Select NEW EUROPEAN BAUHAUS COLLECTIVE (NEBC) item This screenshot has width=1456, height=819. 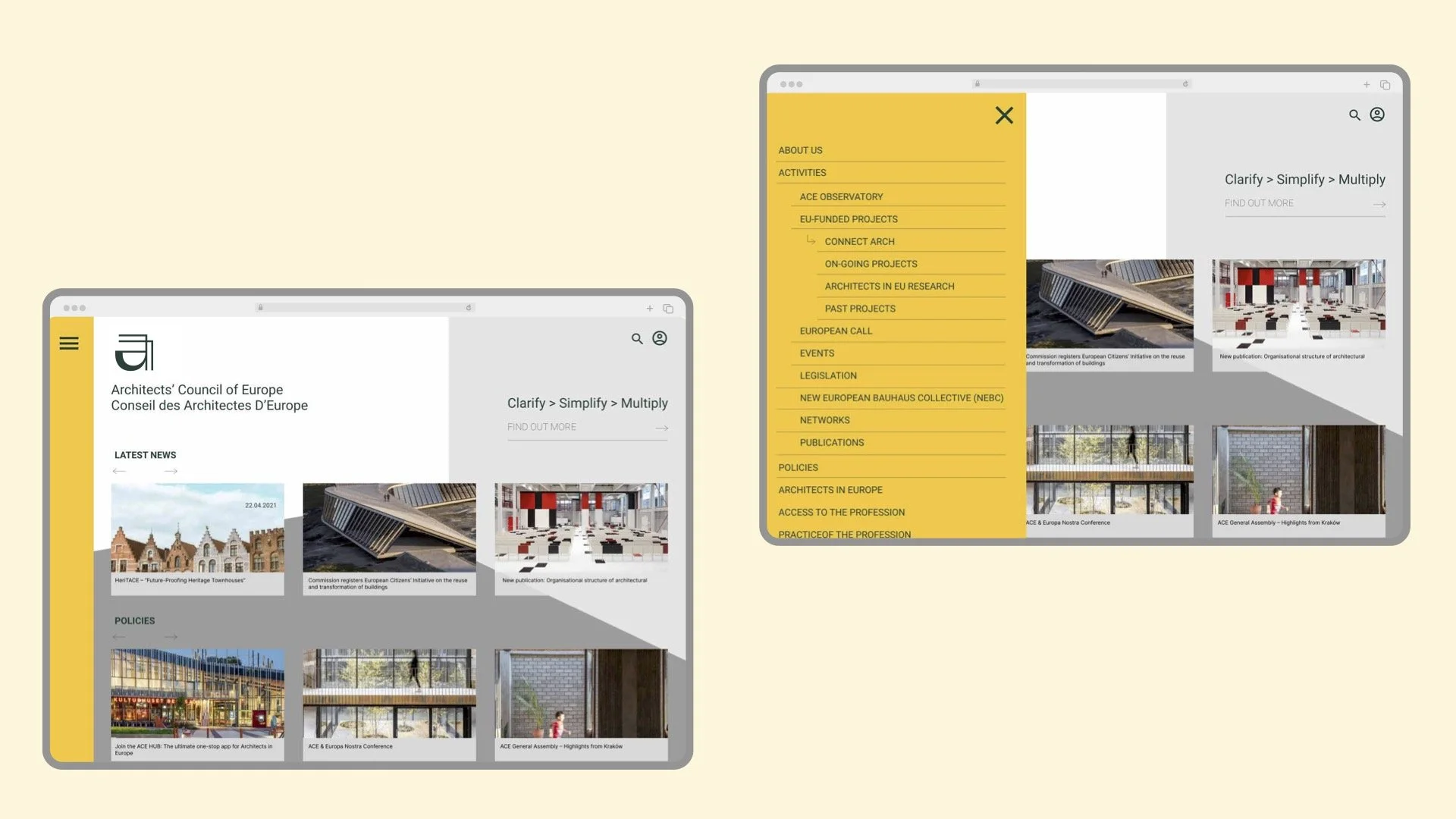coord(901,398)
